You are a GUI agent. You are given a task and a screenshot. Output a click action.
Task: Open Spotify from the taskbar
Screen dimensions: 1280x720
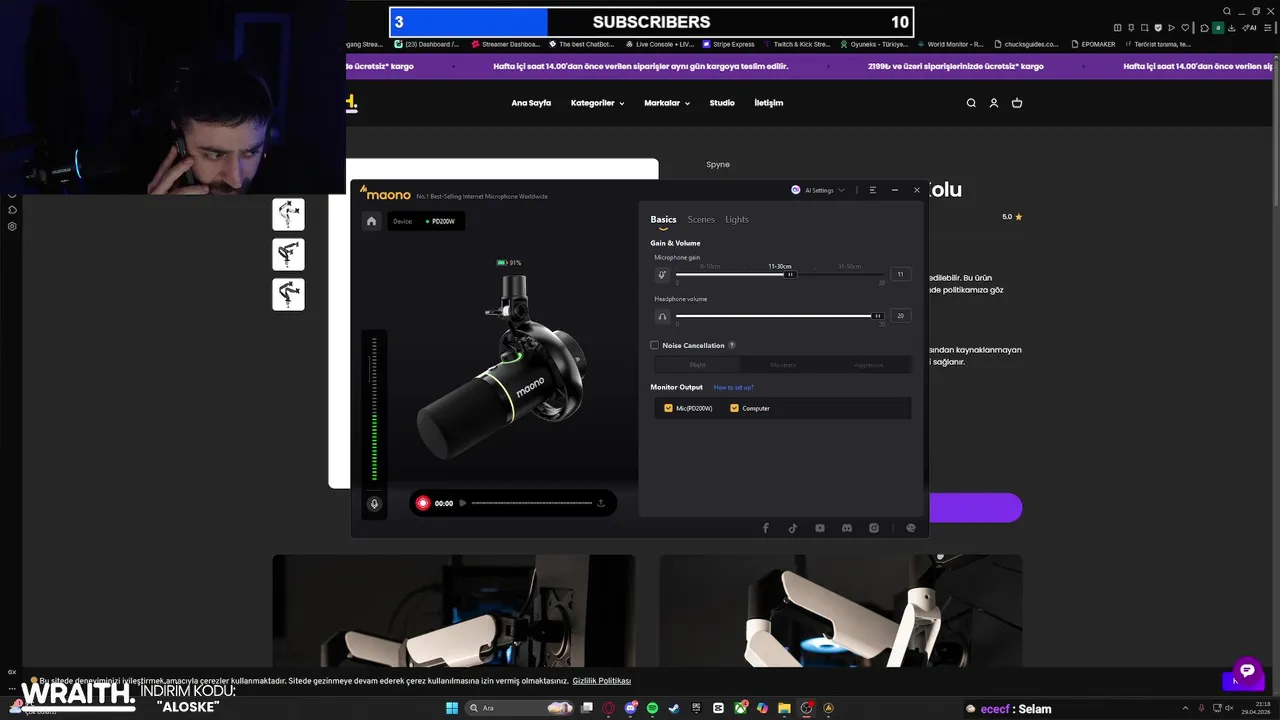(x=652, y=708)
